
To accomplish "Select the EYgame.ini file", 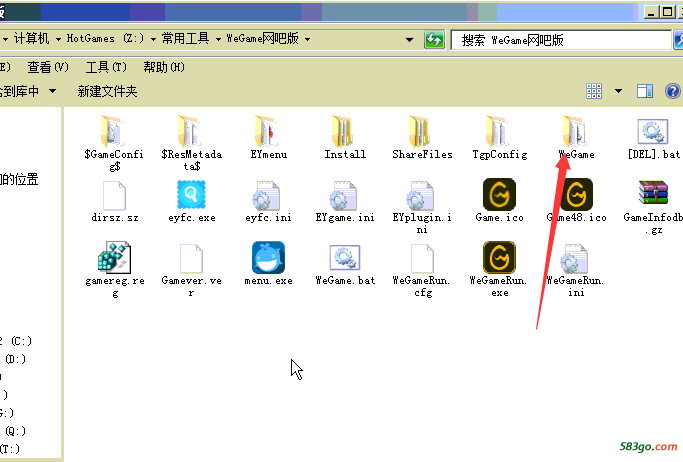I will pyautogui.click(x=345, y=201).
